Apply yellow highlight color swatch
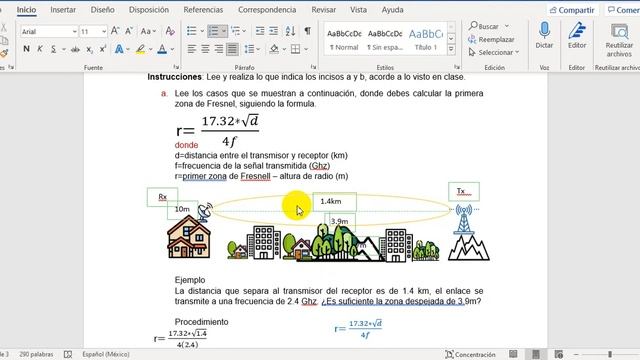The image size is (640, 360). 140,49
